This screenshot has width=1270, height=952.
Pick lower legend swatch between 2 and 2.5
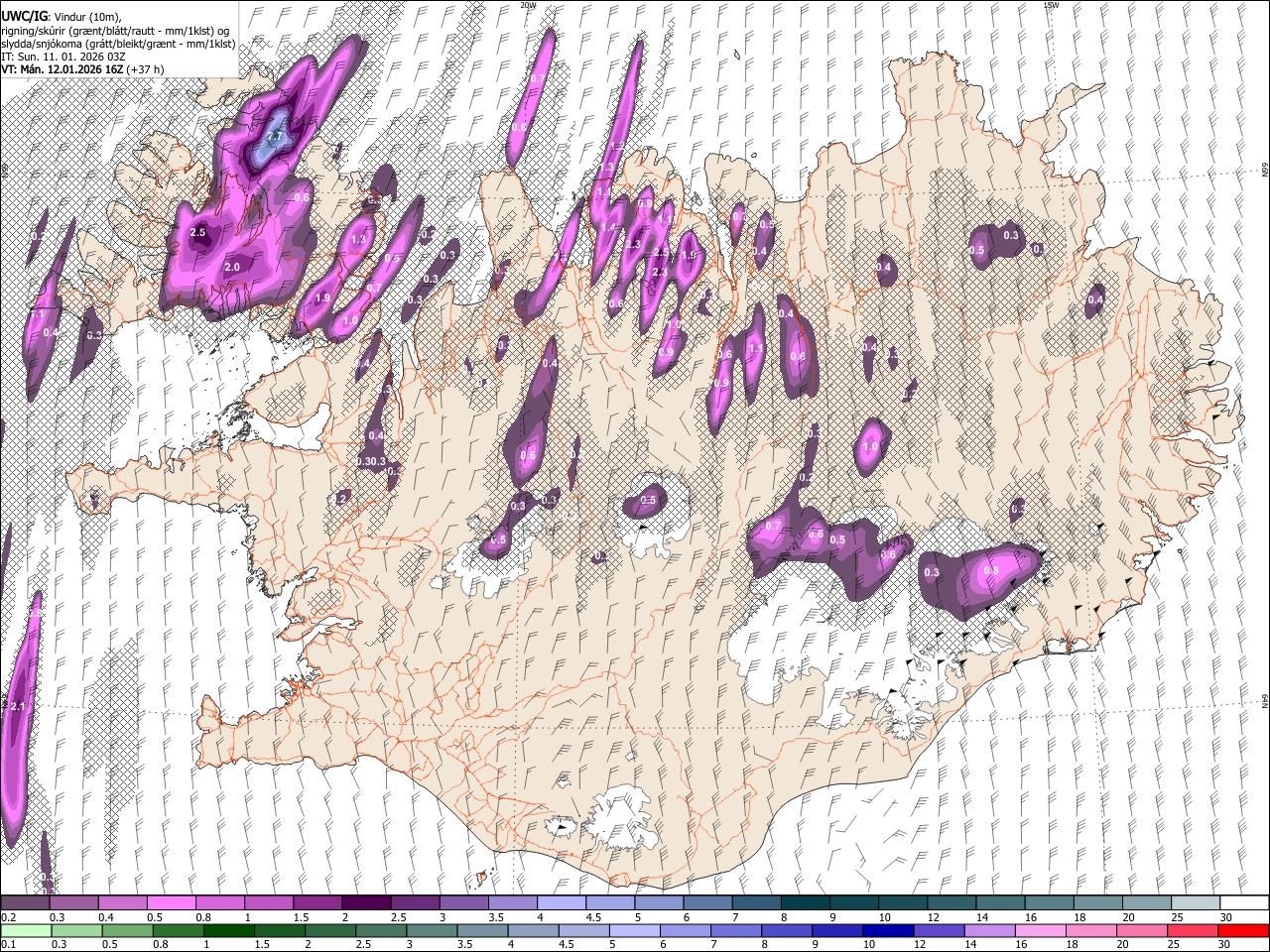[x=329, y=930]
